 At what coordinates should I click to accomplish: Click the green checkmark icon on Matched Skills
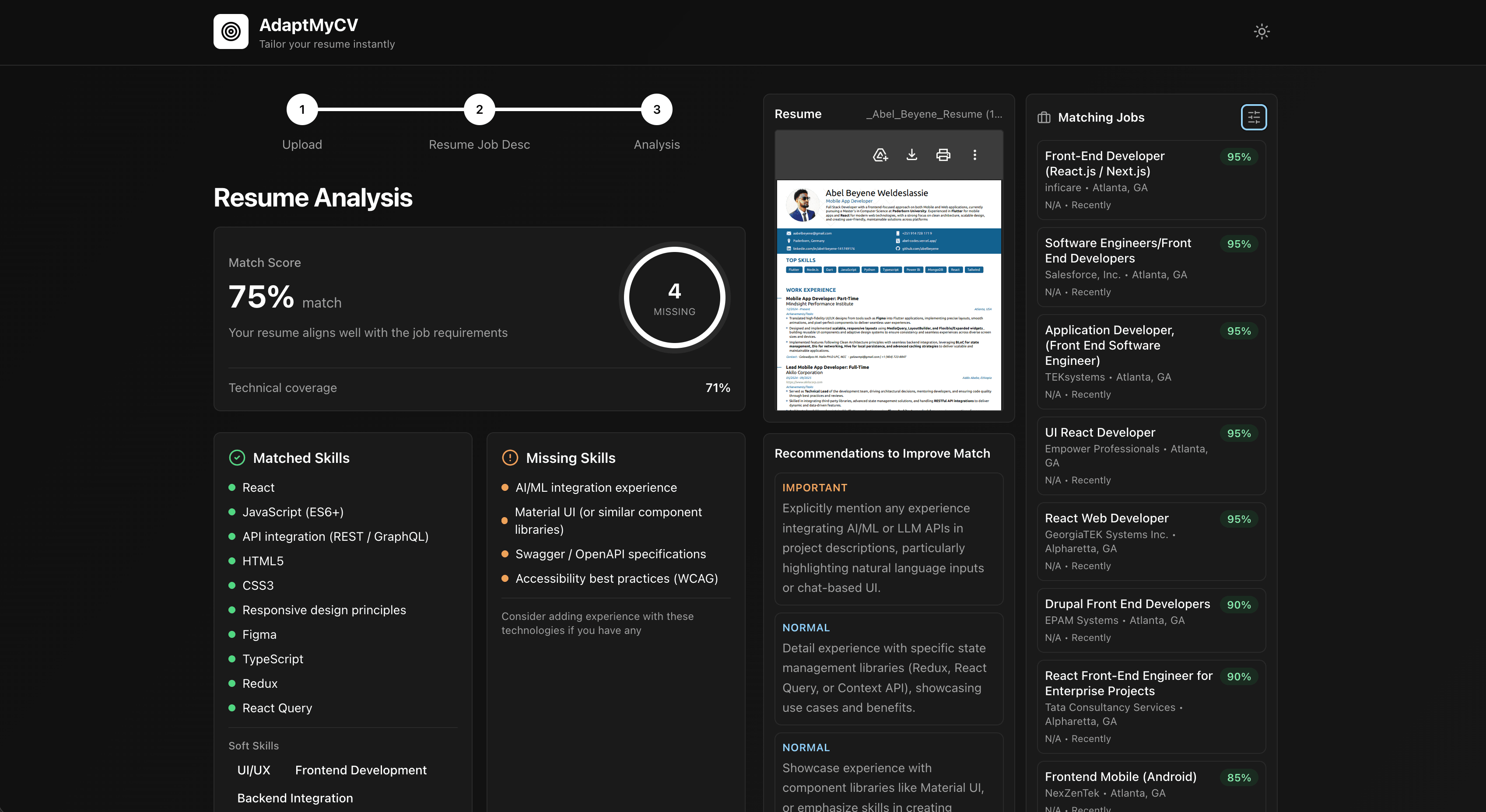(237, 457)
